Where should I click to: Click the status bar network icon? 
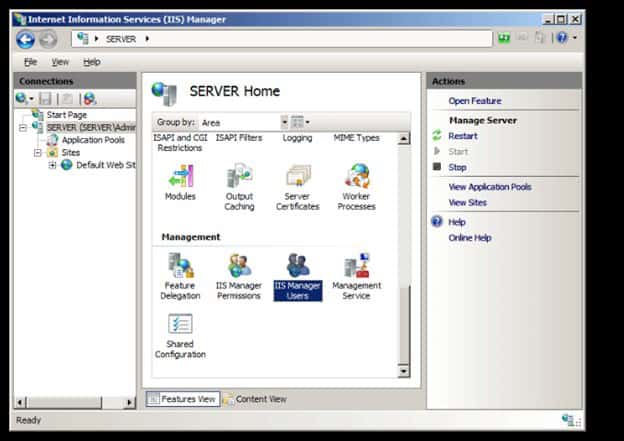click(x=568, y=420)
